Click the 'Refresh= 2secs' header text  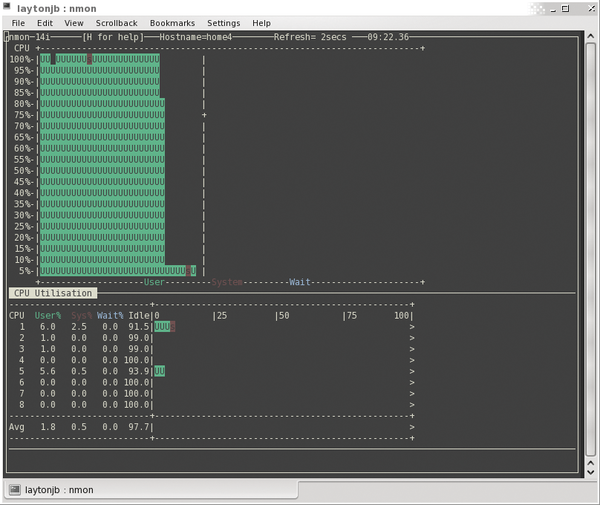pos(310,37)
